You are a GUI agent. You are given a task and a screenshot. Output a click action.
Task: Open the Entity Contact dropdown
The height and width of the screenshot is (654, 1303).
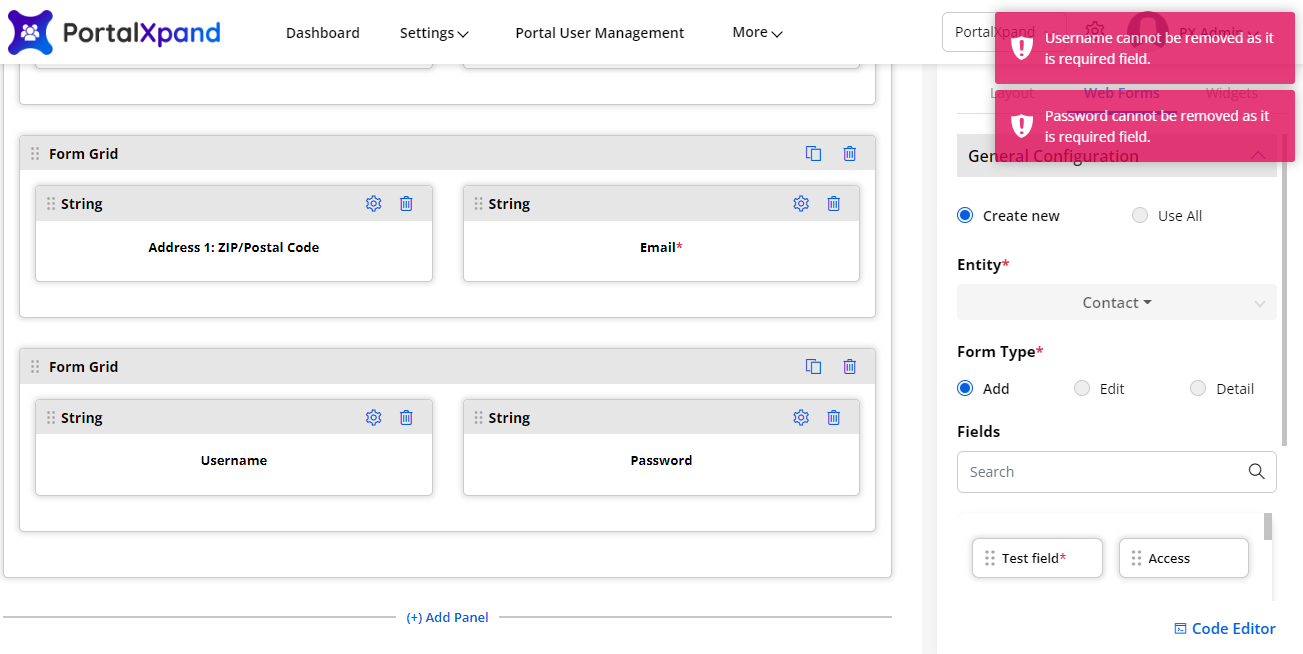tap(1116, 303)
